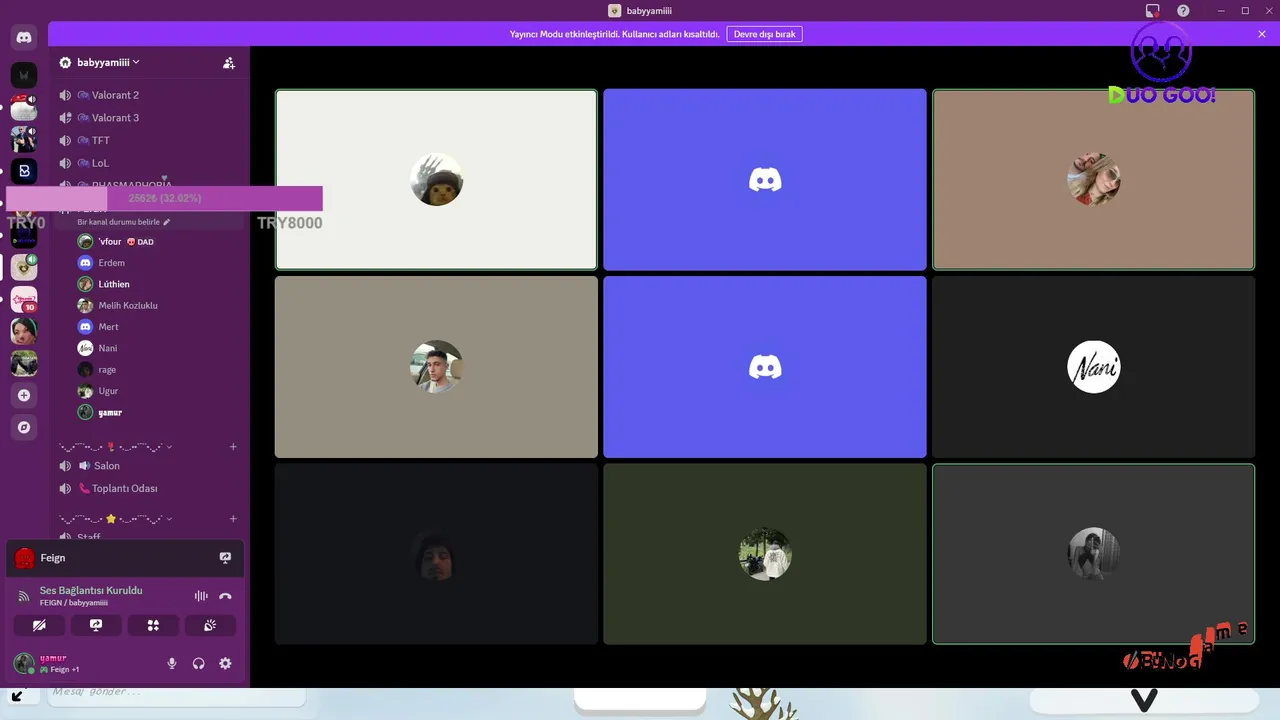
Task: Open noise suppression waveform icon
Action: pyautogui.click(x=201, y=596)
